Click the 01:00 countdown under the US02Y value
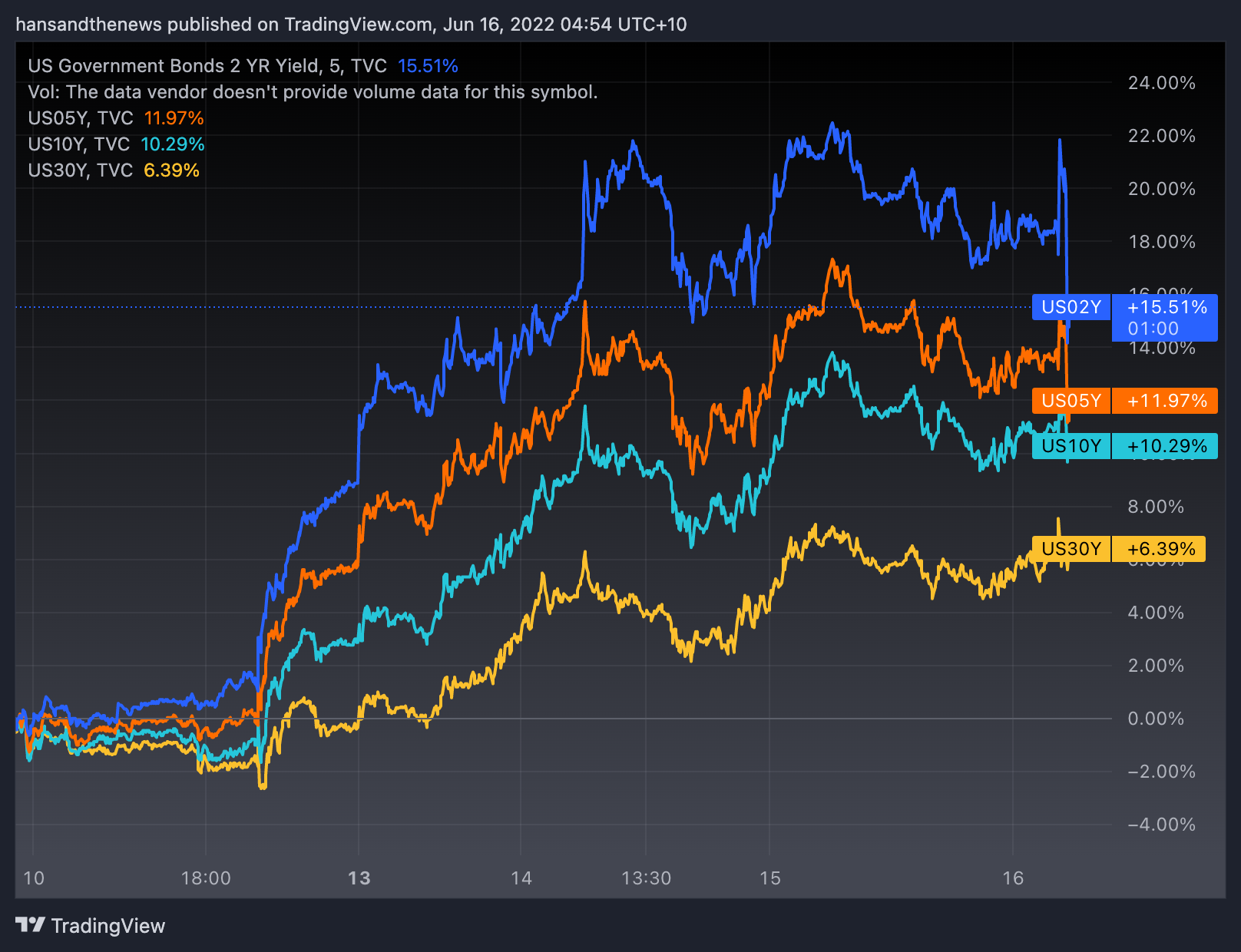Screen dimensions: 1241x952 (x=1153, y=329)
